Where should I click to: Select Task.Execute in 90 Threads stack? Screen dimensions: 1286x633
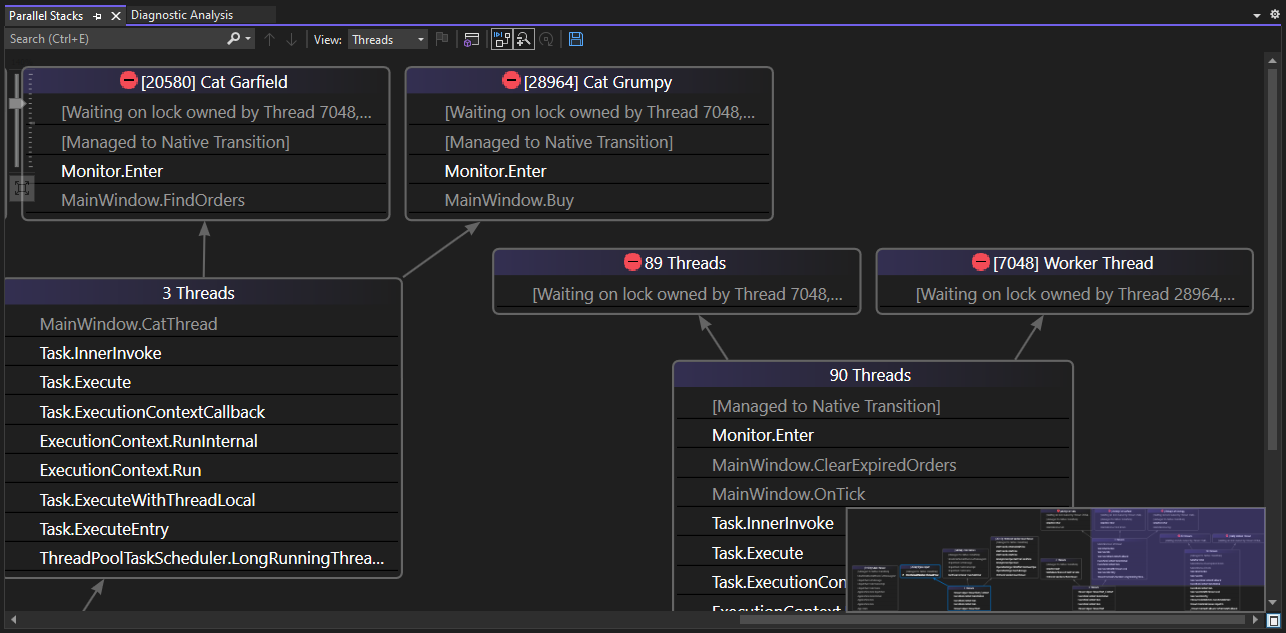pos(760,553)
